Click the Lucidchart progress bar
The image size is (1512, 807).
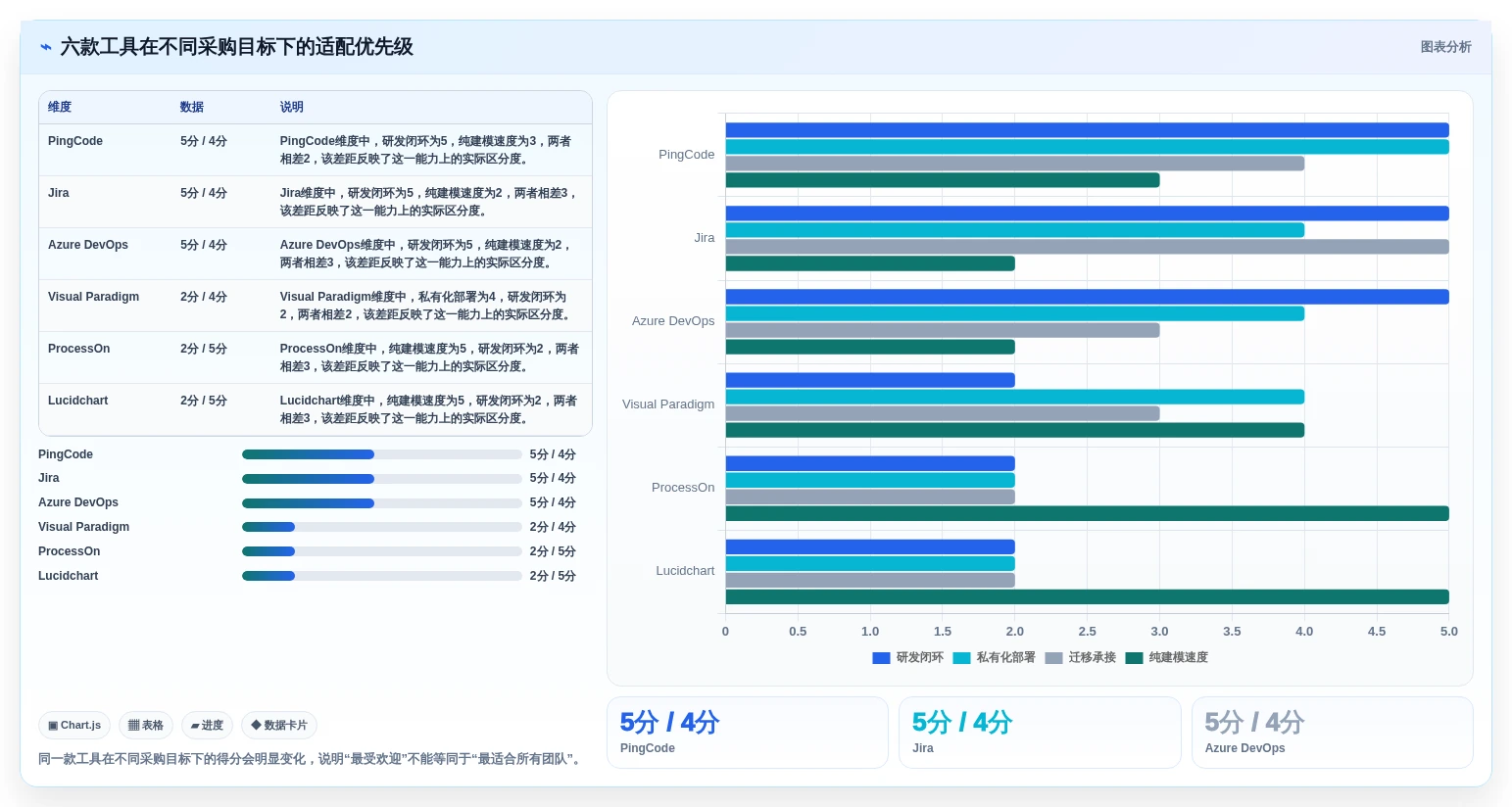tap(381, 576)
